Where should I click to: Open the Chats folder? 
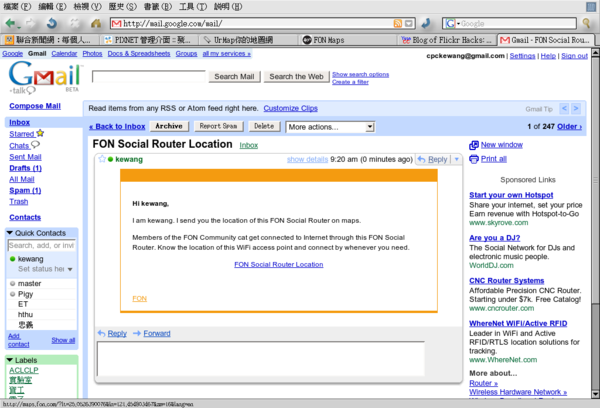(x=24, y=145)
